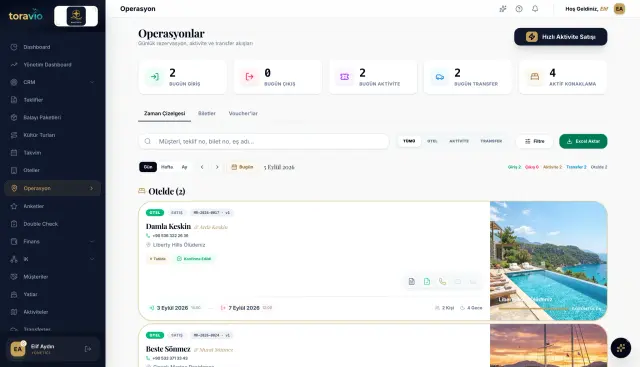
Task: Expand the CRM menu
Action: tap(92, 82)
